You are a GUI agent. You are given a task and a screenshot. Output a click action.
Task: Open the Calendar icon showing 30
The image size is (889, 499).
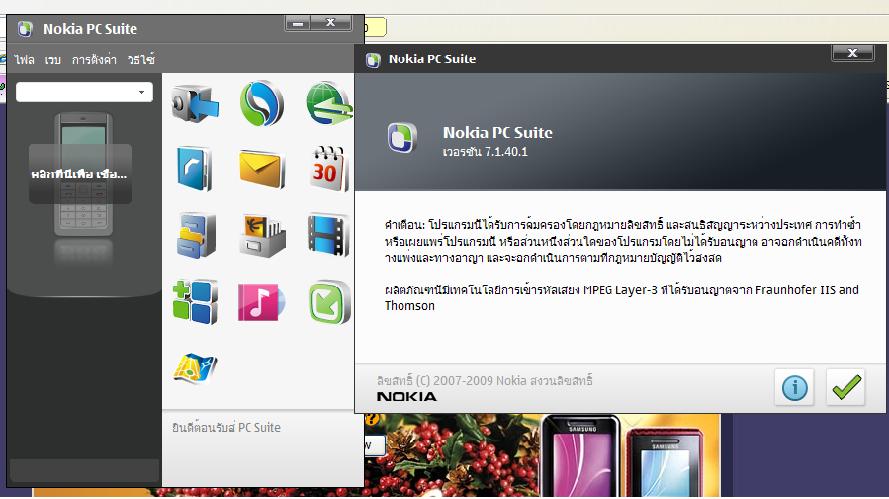(x=329, y=168)
